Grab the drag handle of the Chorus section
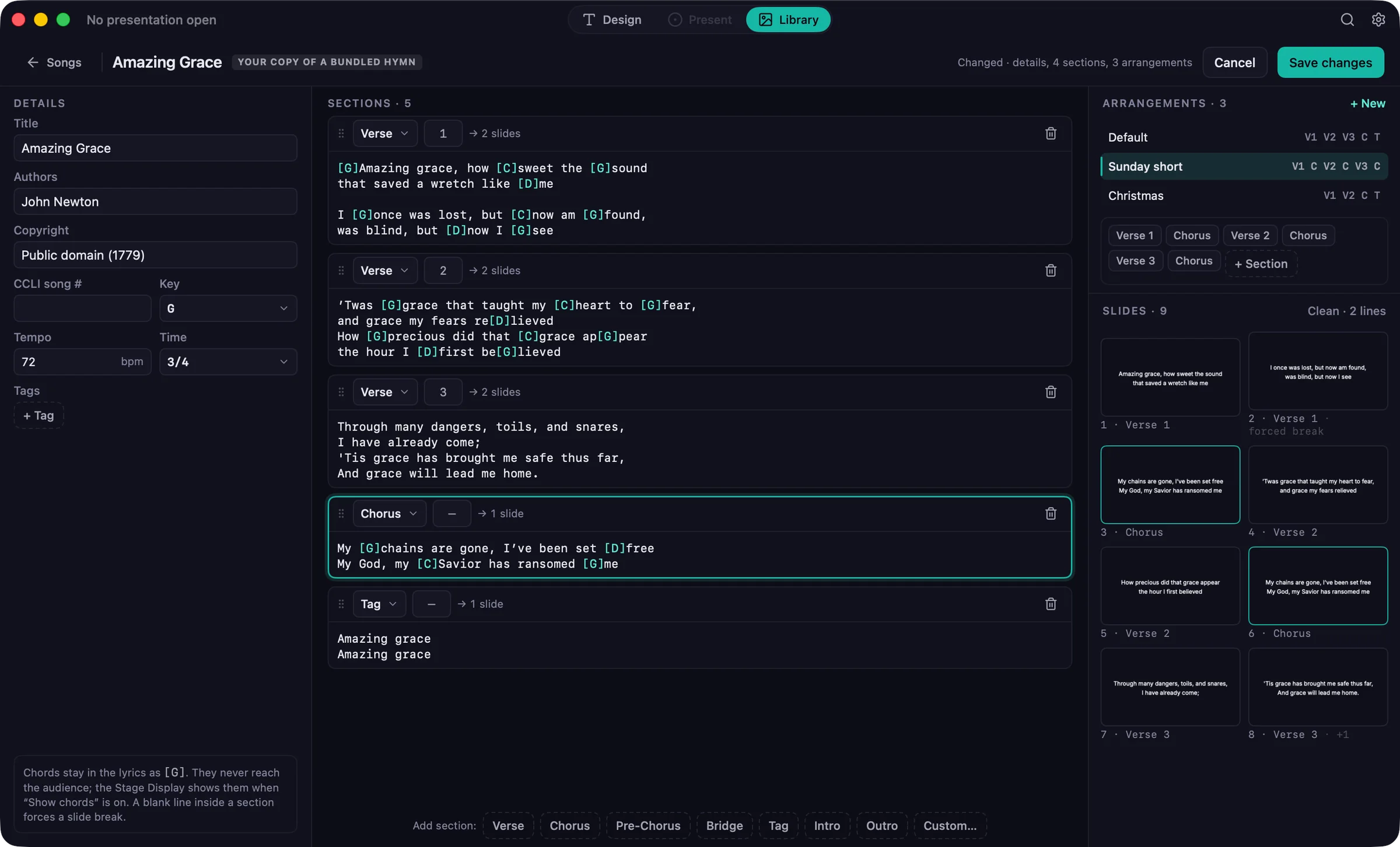The image size is (1400, 847). pos(341,513)
